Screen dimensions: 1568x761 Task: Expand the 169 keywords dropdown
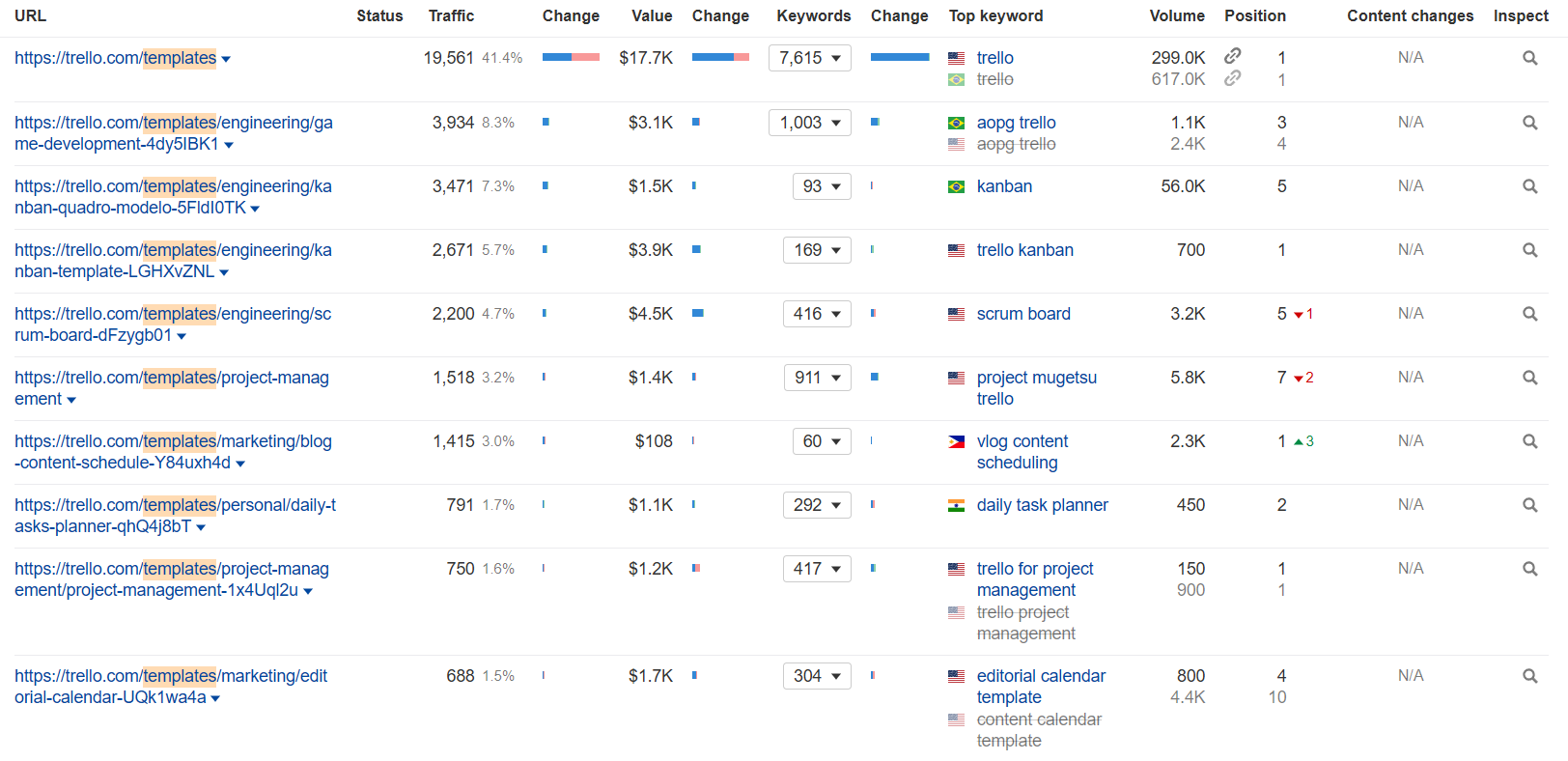817,250
